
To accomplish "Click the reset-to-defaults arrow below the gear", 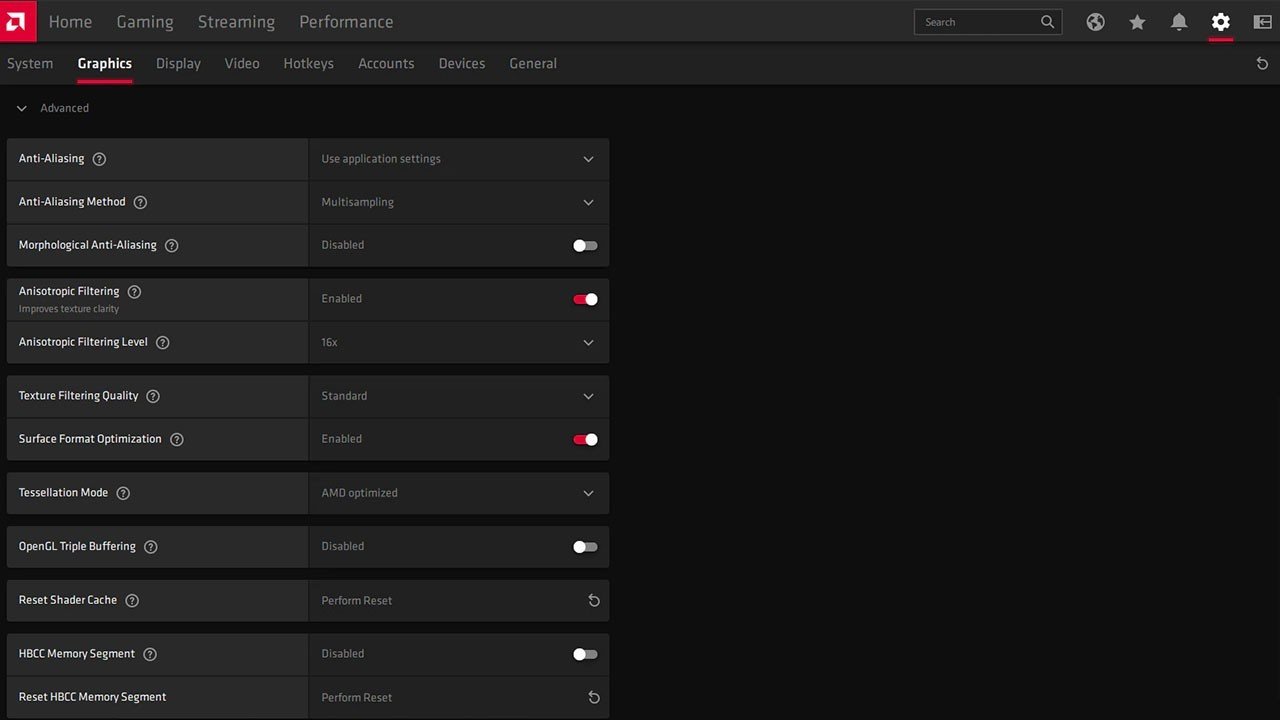I will pyautogui.click(x=1262, y=64).
